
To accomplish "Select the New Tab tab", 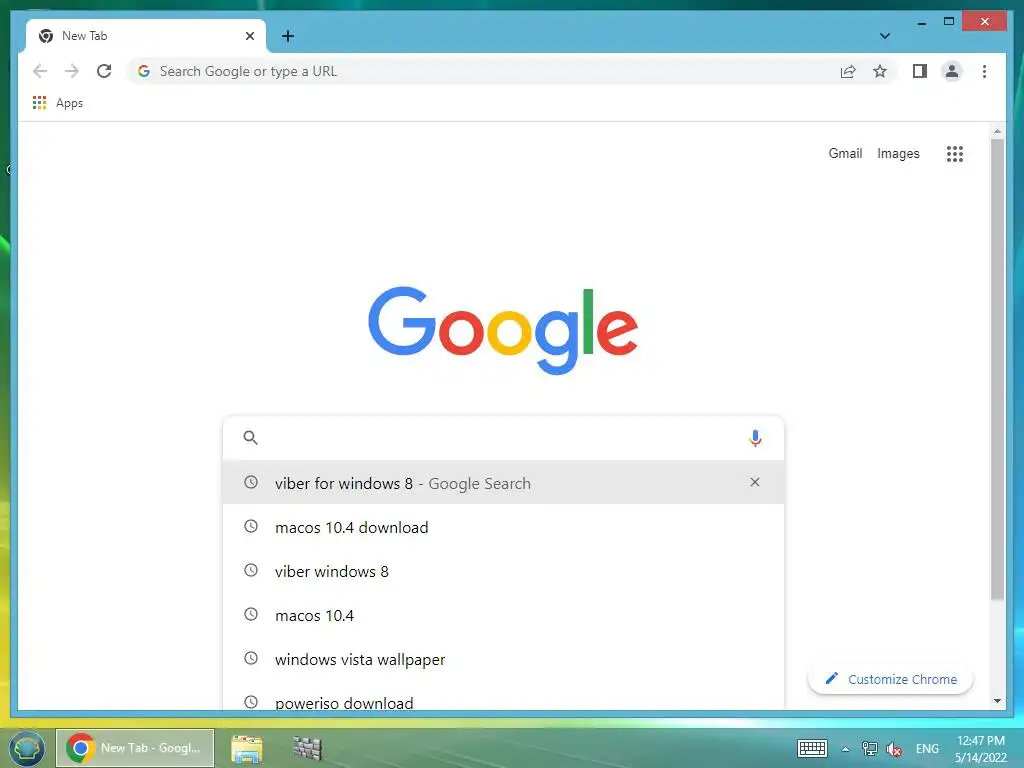I will [146, 36].
